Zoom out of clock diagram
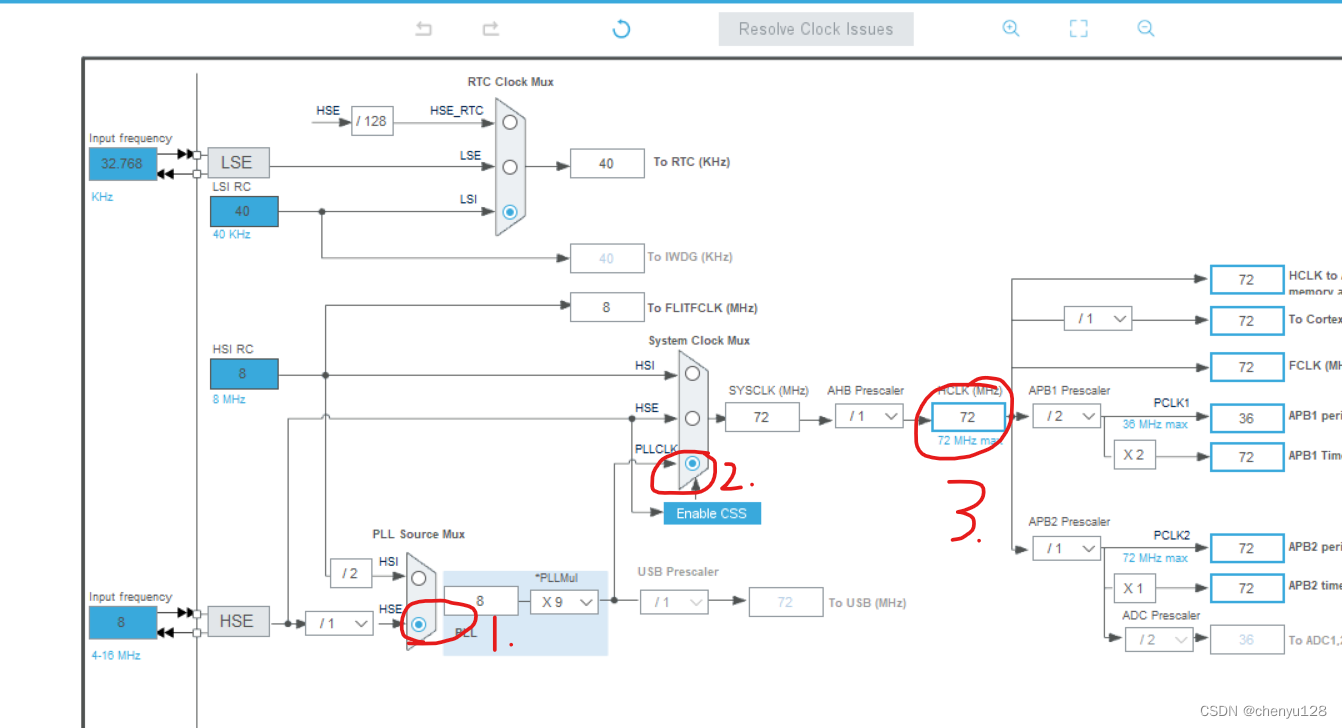Image resolution: width=1342 pixels, height=728 pixels. 1146,29
